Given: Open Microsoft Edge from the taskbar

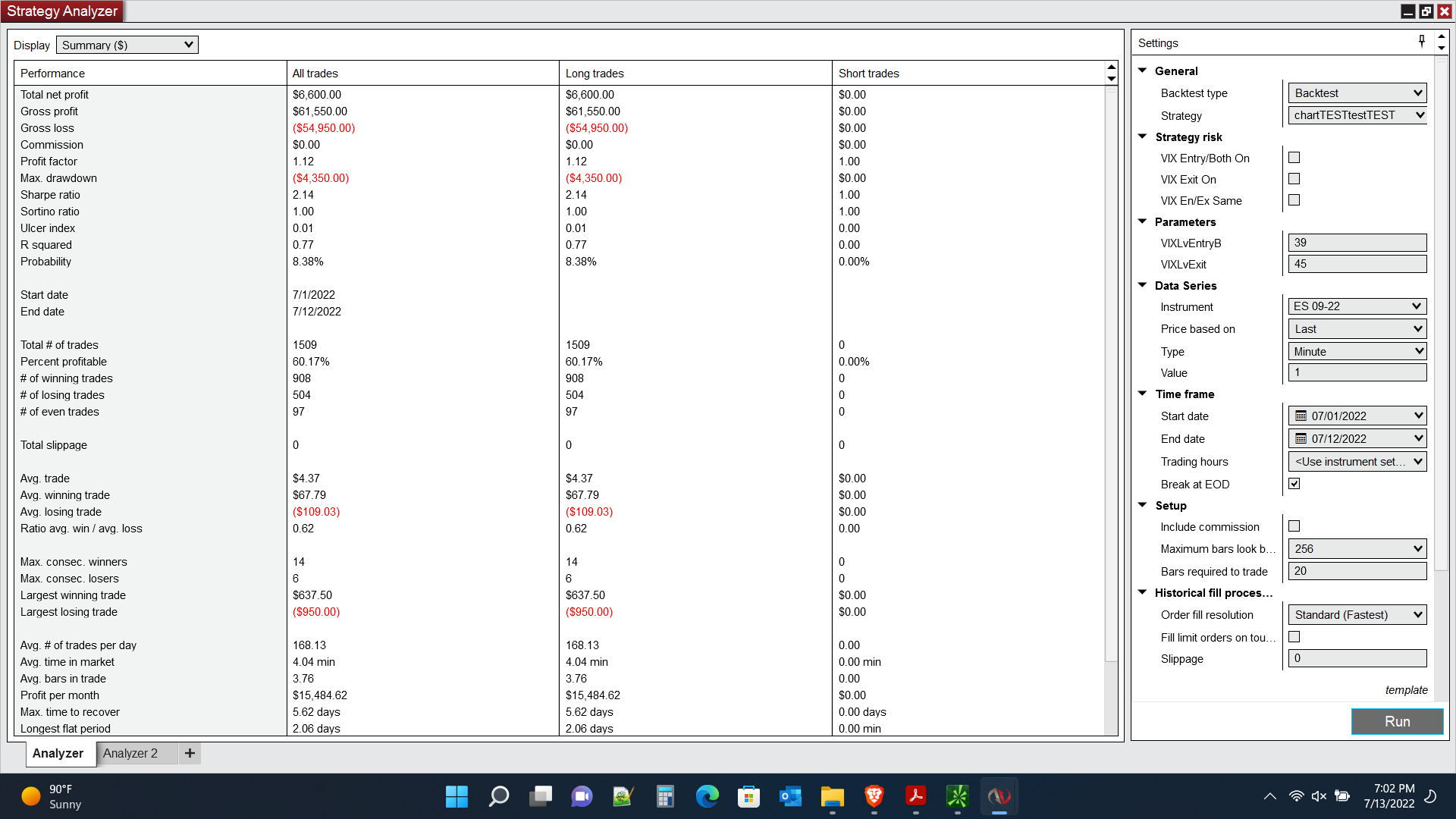Looking at the screenshot, I should (707, 796).
